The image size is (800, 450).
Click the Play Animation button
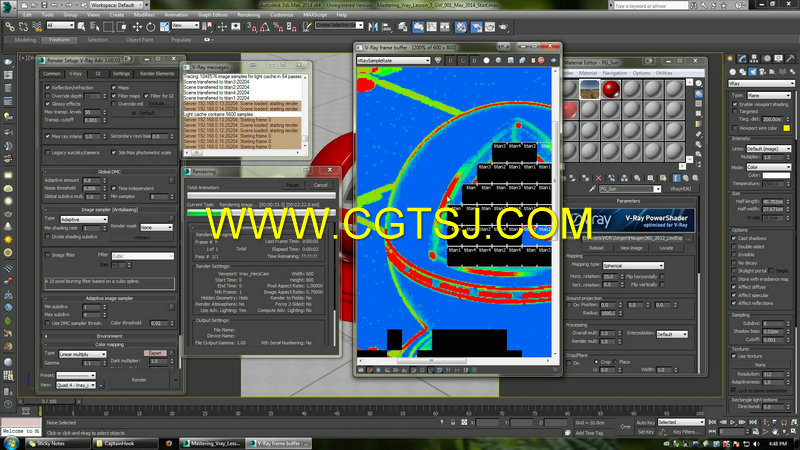click(x=733, y=422)
